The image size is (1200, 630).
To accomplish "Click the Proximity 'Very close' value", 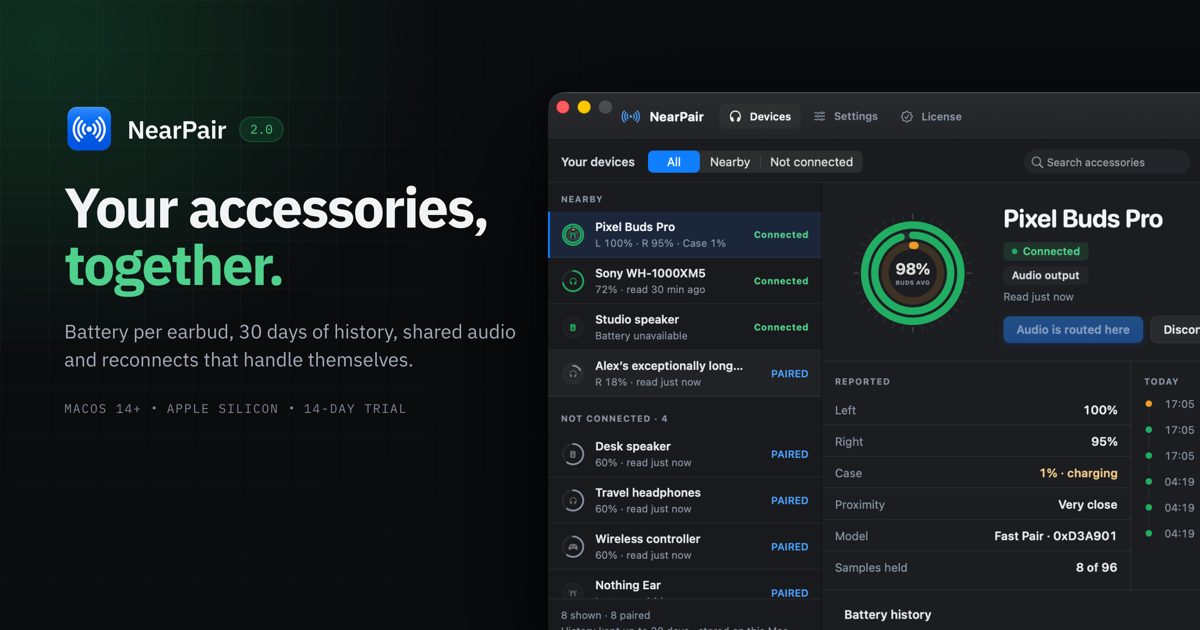I will [1088, 504].
